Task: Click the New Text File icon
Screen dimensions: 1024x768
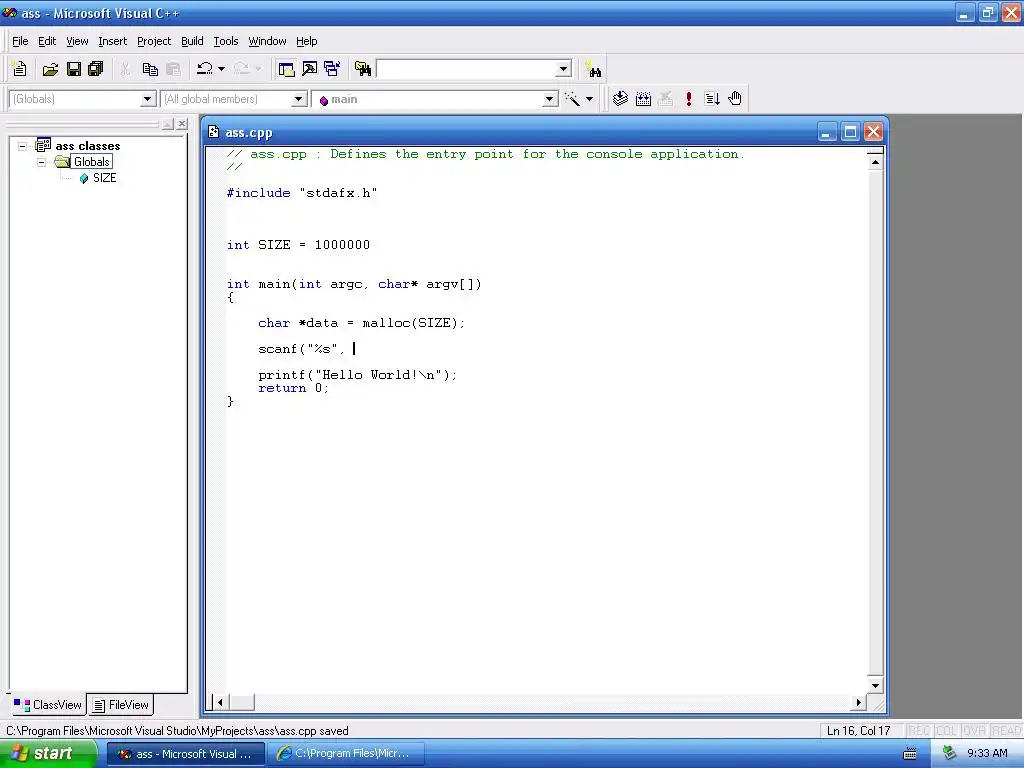Action: tap(20, 69)
